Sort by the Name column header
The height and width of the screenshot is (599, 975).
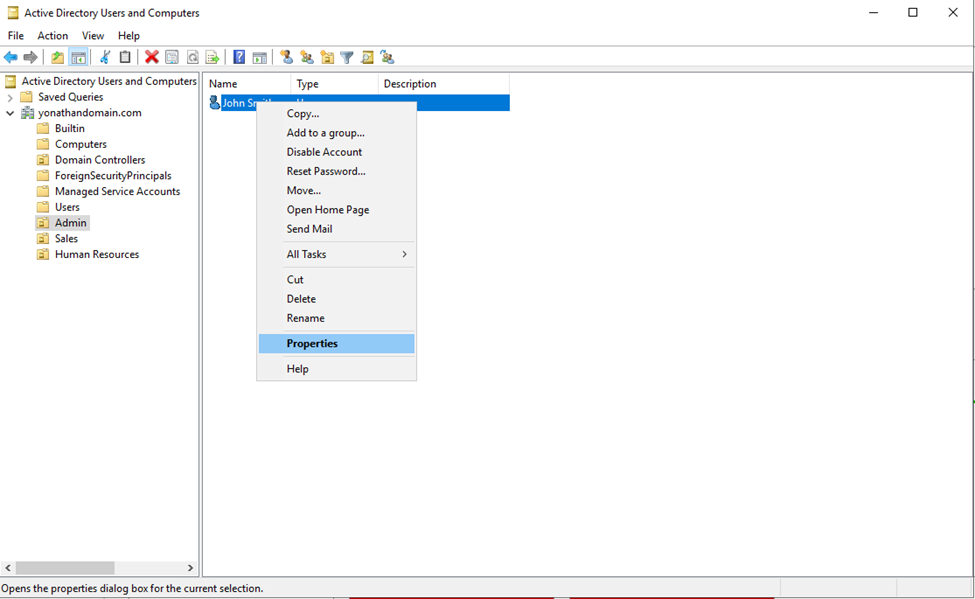pyautogui.click(x=247, y=83)
